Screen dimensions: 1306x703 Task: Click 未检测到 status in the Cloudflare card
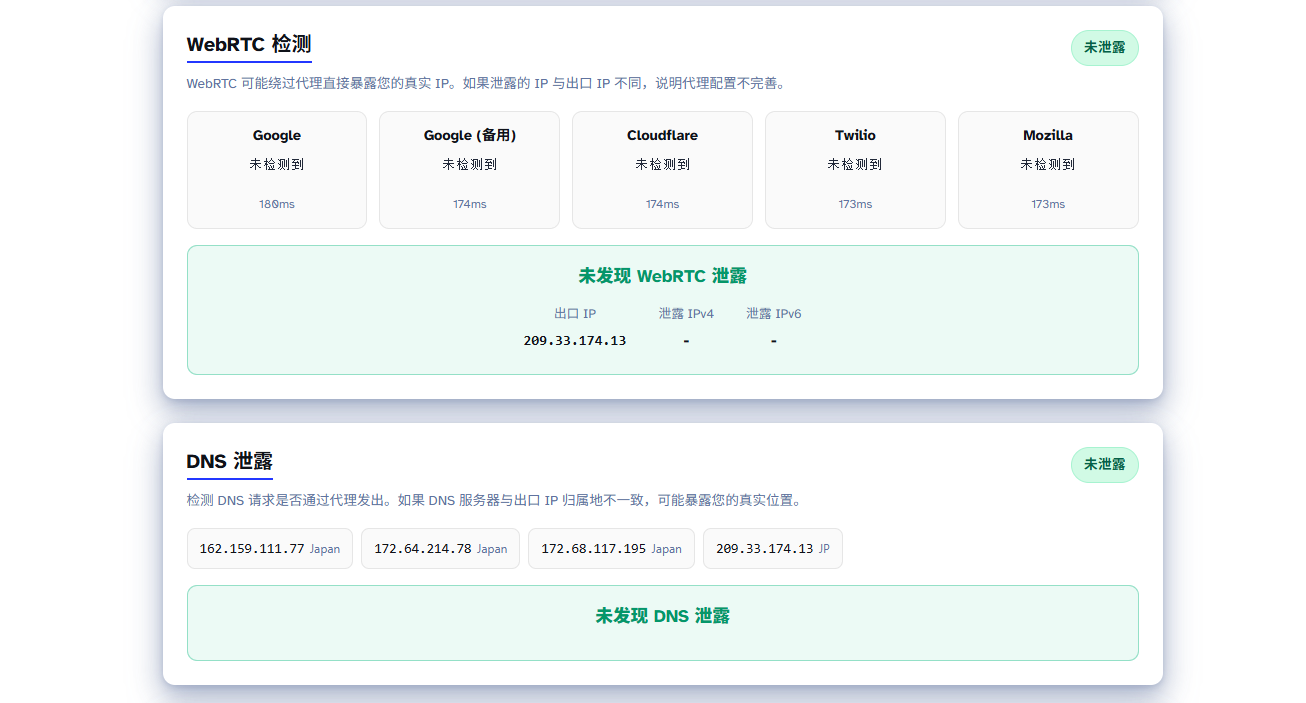point(662,164)
